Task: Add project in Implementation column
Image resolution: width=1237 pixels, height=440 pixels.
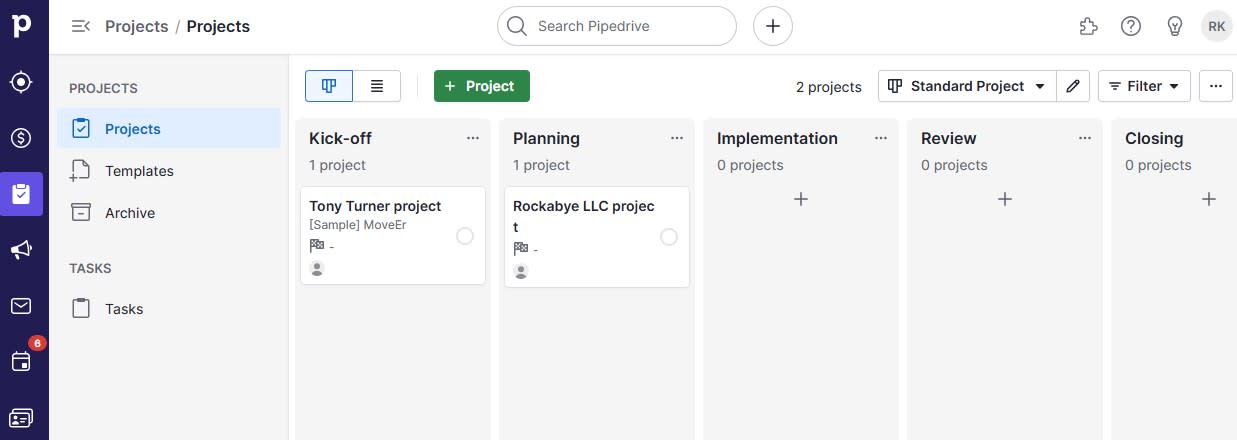Action: coord(801,199)
